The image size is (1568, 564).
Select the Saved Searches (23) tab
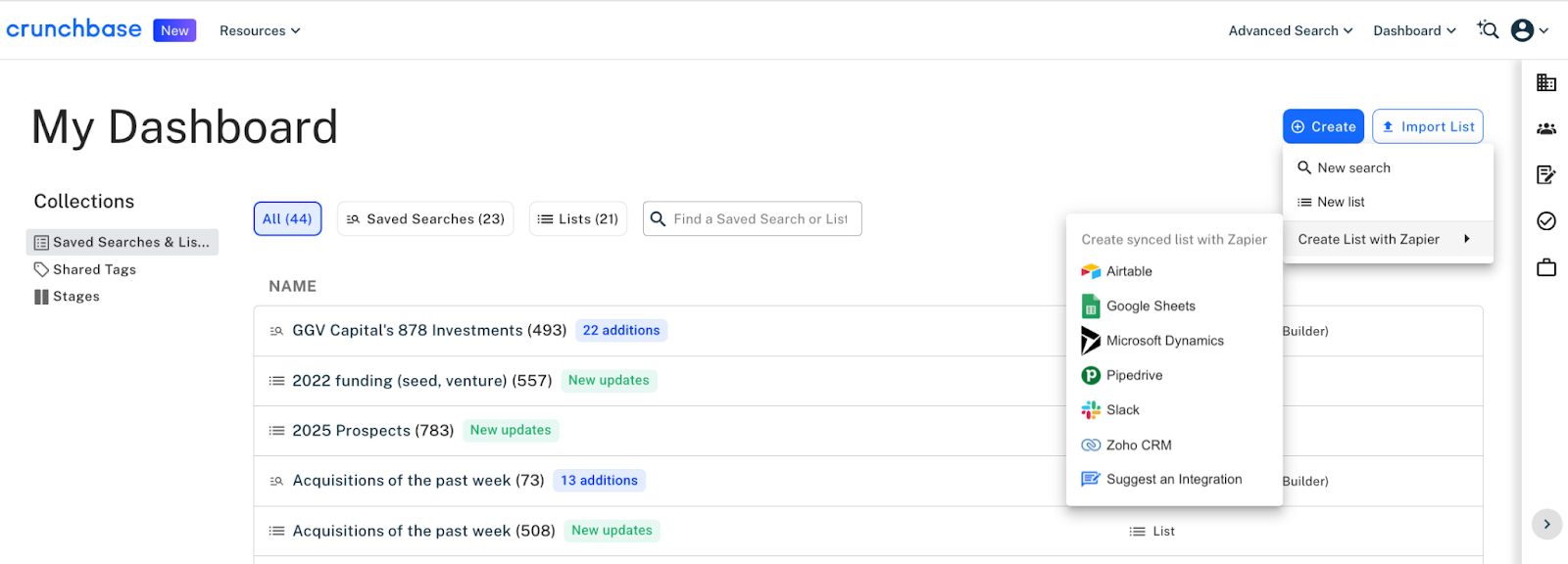point(425,219)
